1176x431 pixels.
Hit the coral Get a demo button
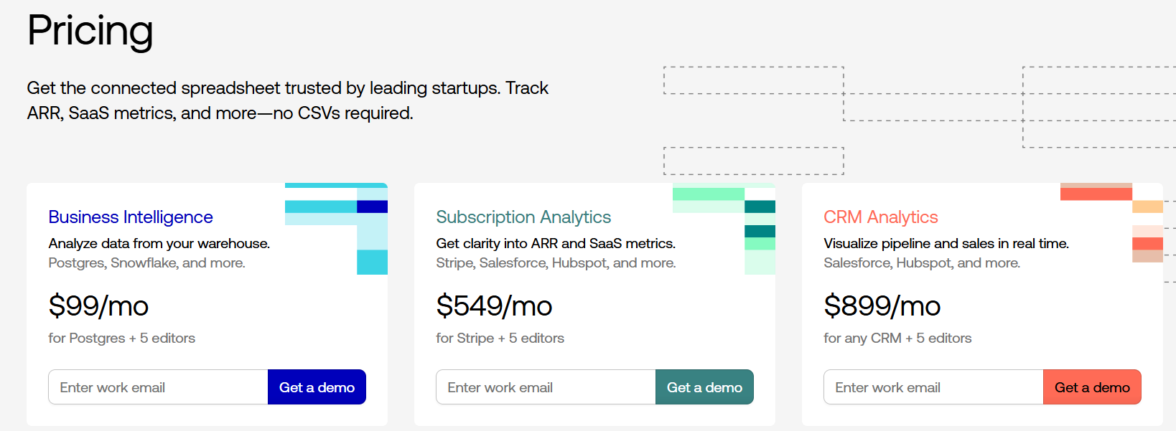click(x=1092, y=387)
